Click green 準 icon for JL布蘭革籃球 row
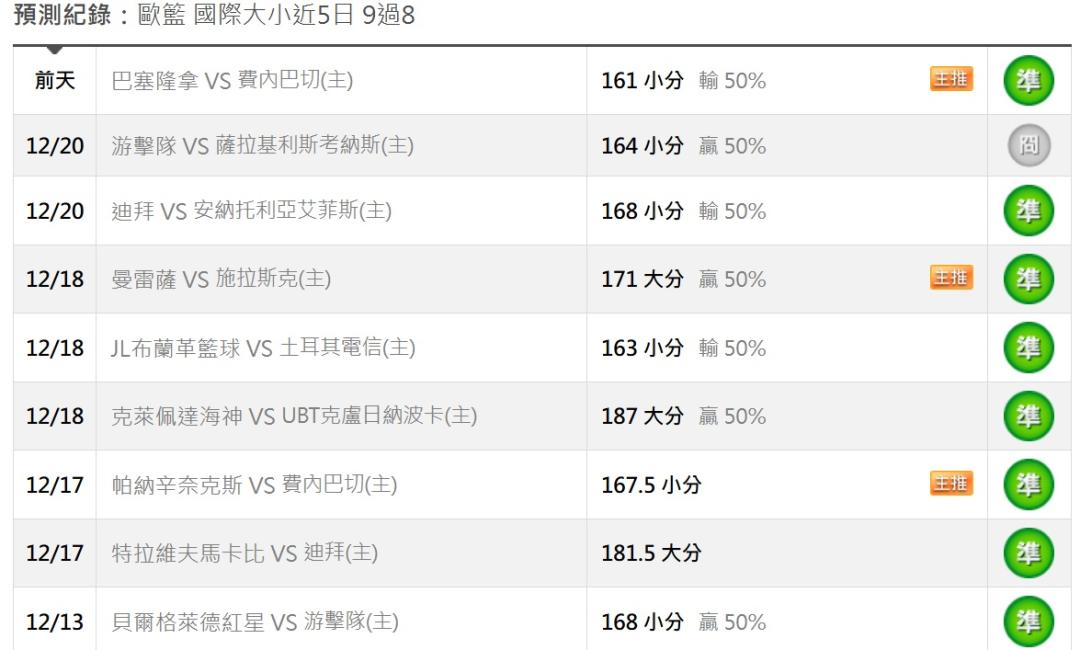1080x650 pixels. pyautogui.click(x=1028, y=348)
